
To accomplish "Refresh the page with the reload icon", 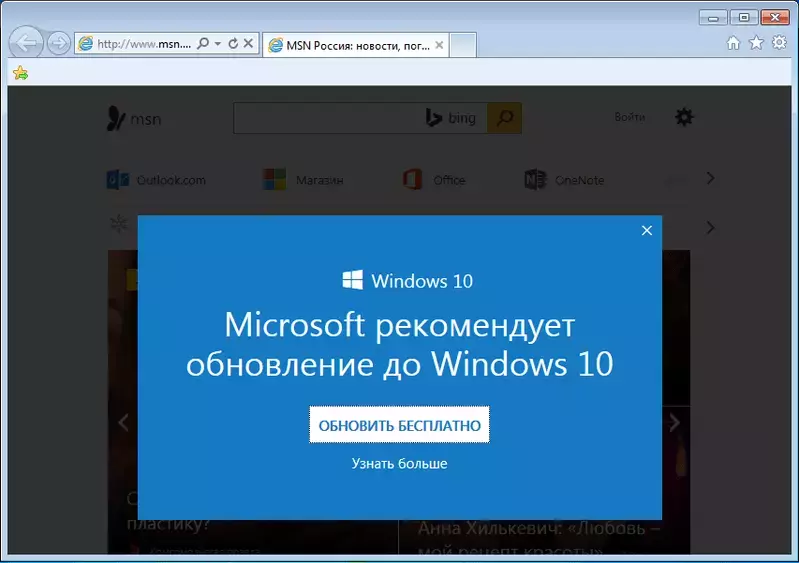I will pyautogui.click(x=233, y=43).
